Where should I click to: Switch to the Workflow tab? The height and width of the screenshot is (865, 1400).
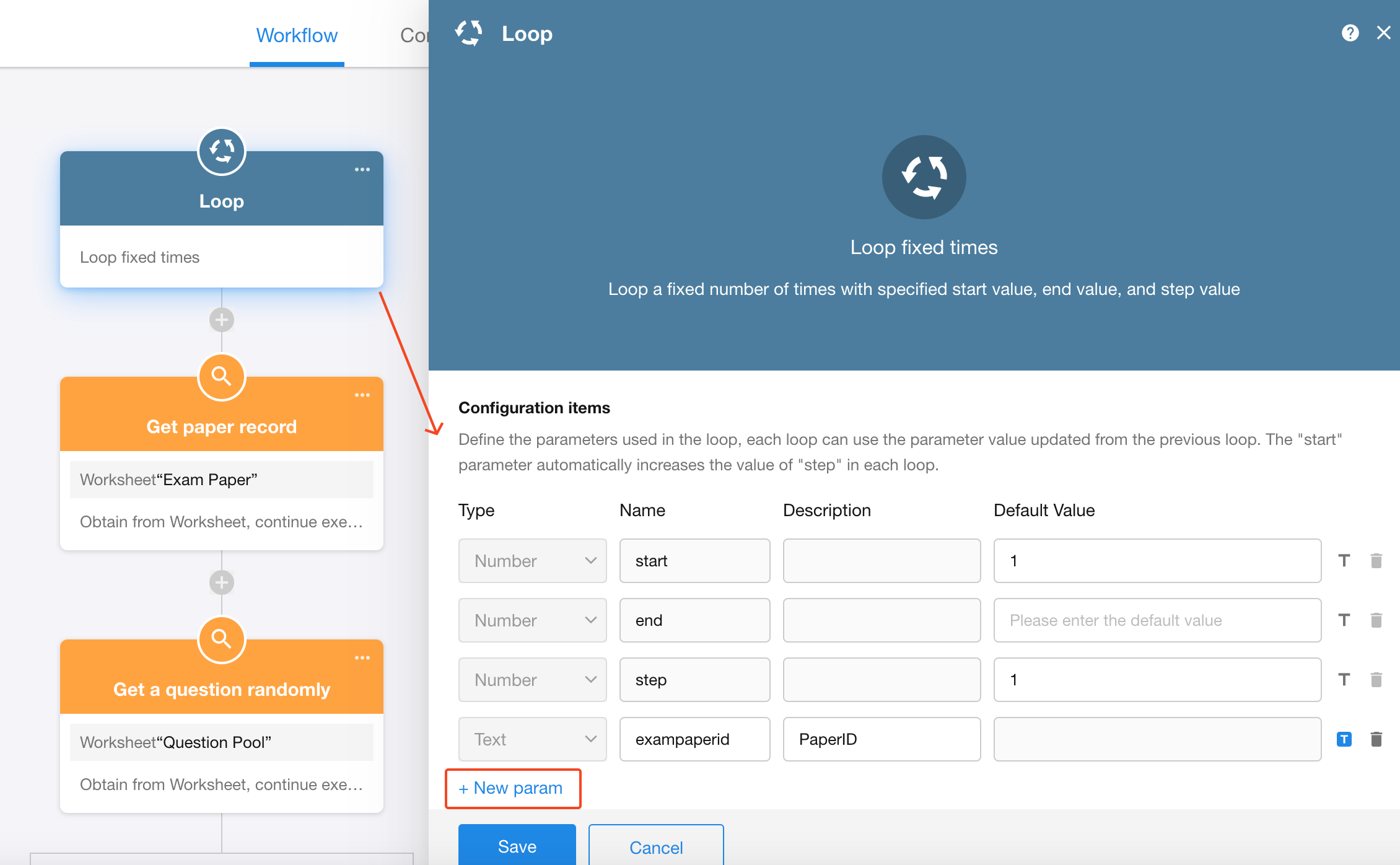[297, 35]
